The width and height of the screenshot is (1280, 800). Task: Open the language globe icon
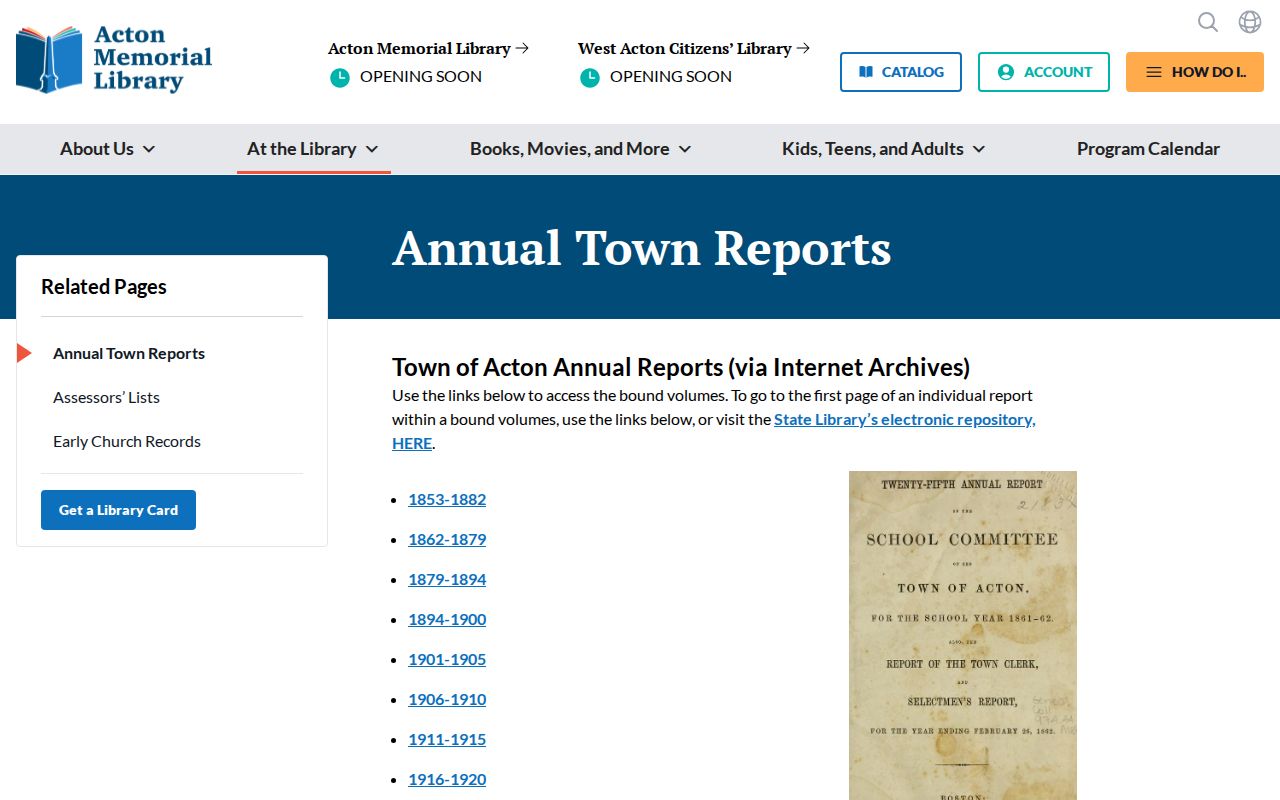pos(1250,22)
